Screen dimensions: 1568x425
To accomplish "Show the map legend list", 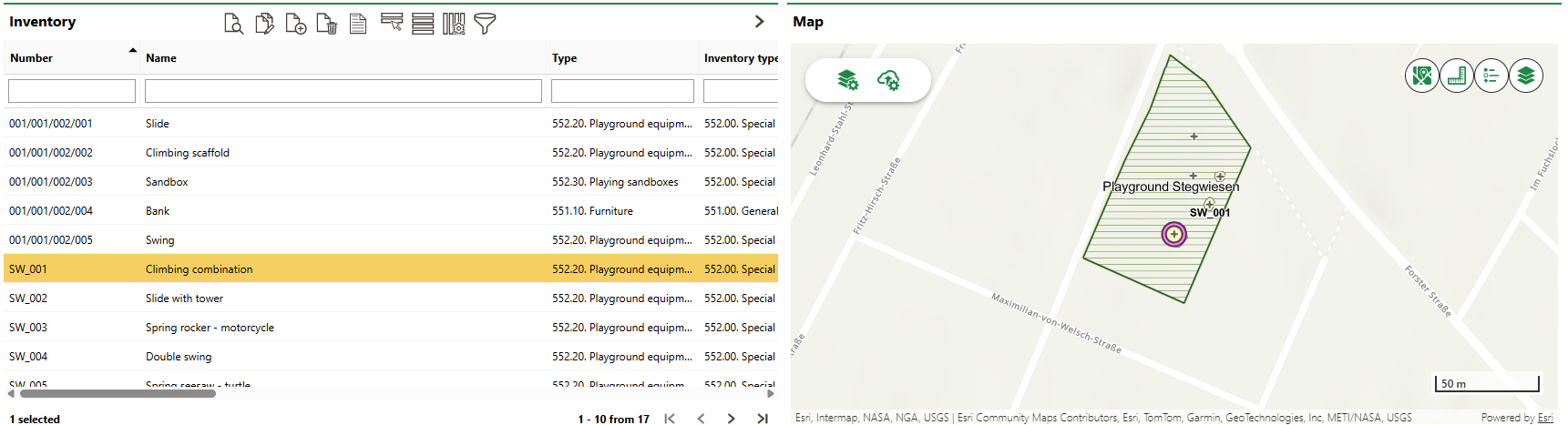I will coord(1491,76).
